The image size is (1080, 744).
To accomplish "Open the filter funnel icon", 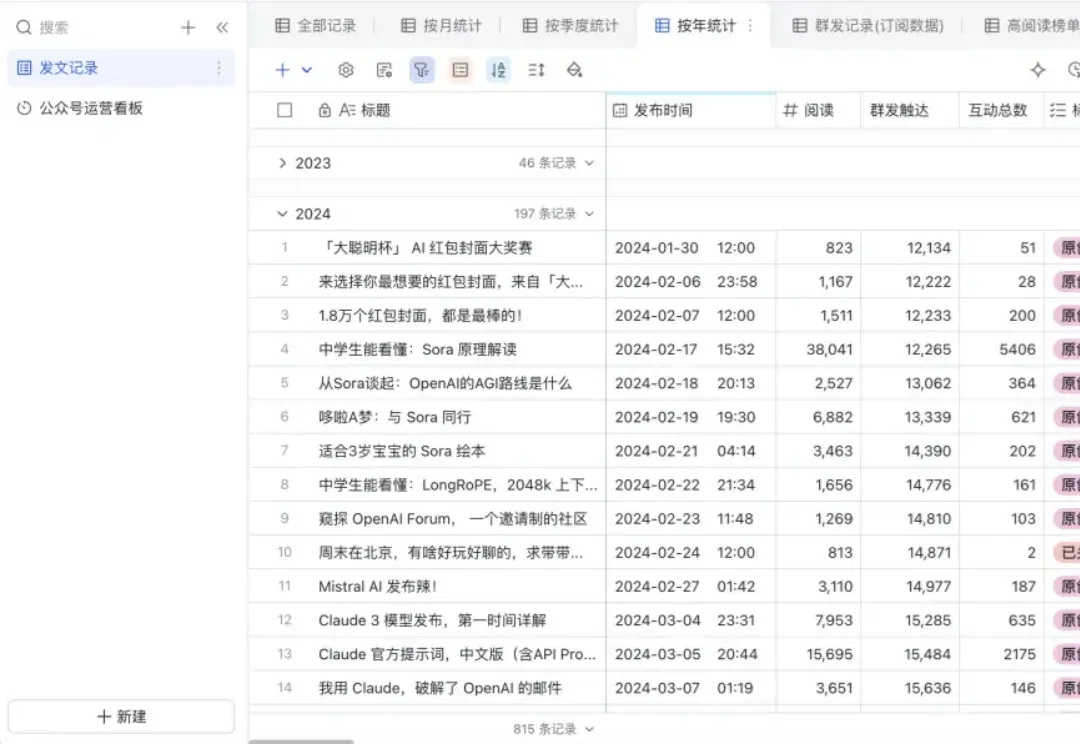I will 422,70.
